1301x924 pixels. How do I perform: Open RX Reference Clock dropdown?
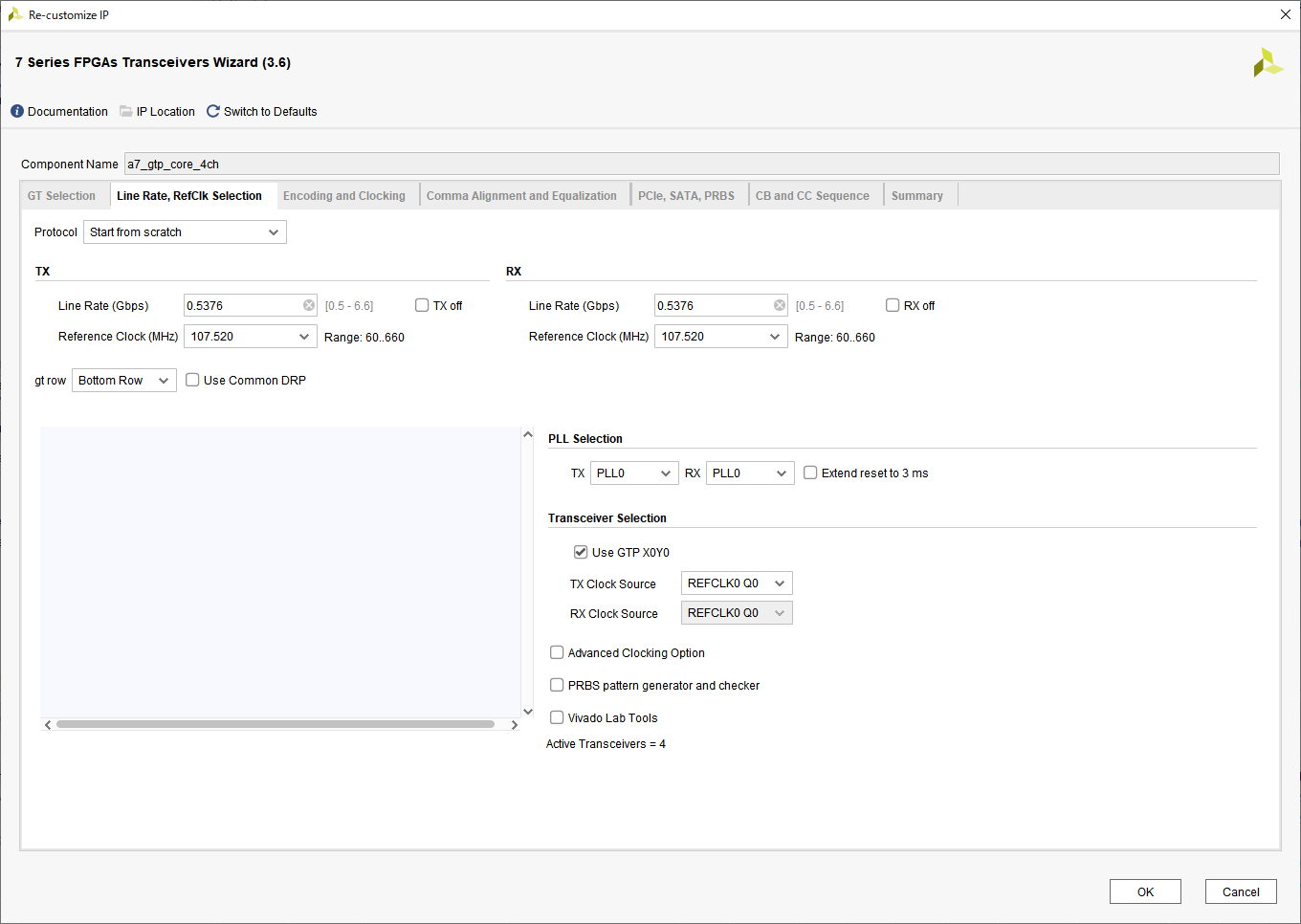pos(721,337)
